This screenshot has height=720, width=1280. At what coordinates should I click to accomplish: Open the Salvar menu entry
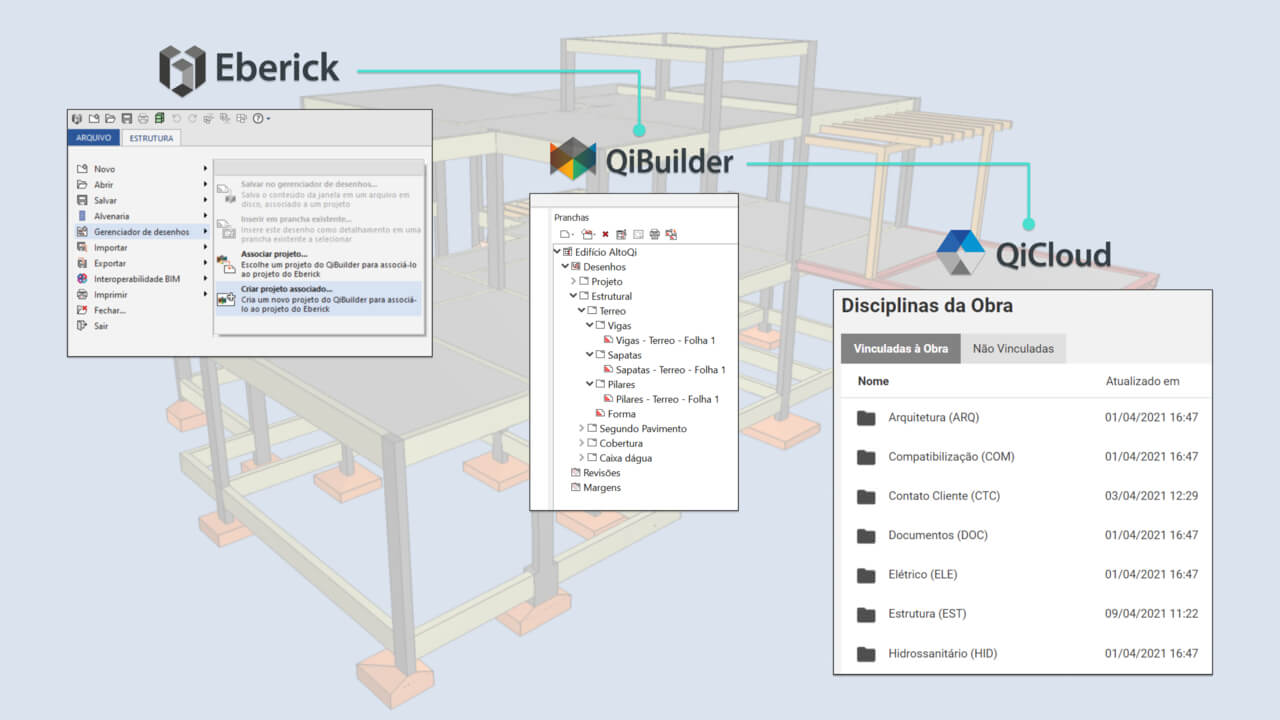click(x=144, y=200)
